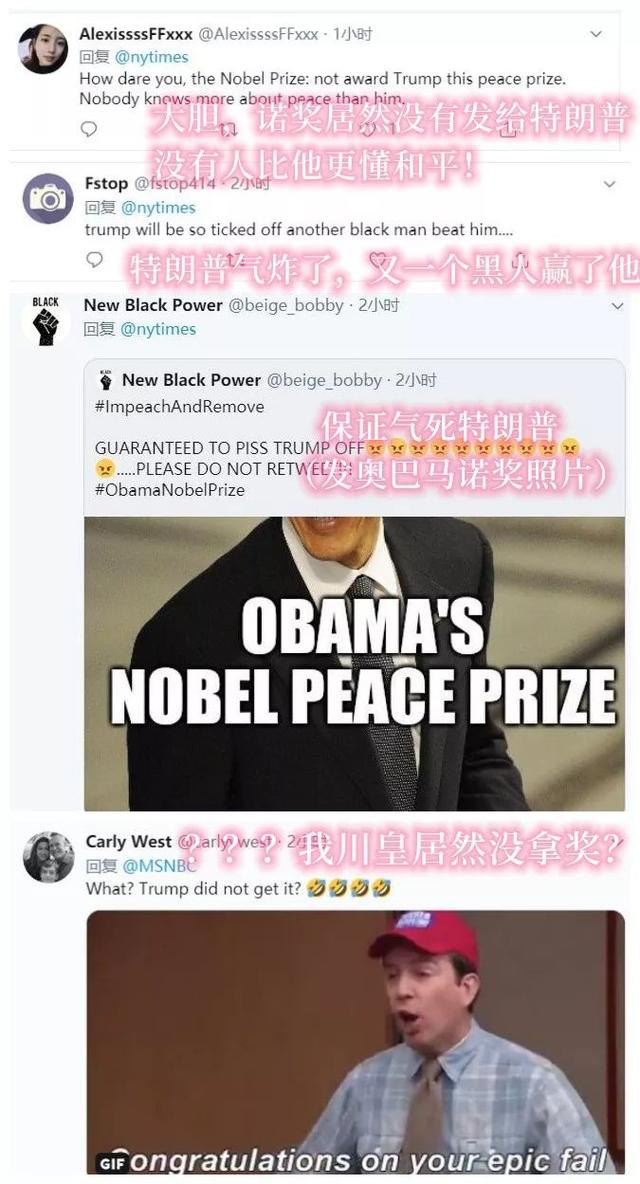640x1184 pixels.
Task: Click the reply icon under AlexissssFFxxx's tweet
Action: point(89,129)
